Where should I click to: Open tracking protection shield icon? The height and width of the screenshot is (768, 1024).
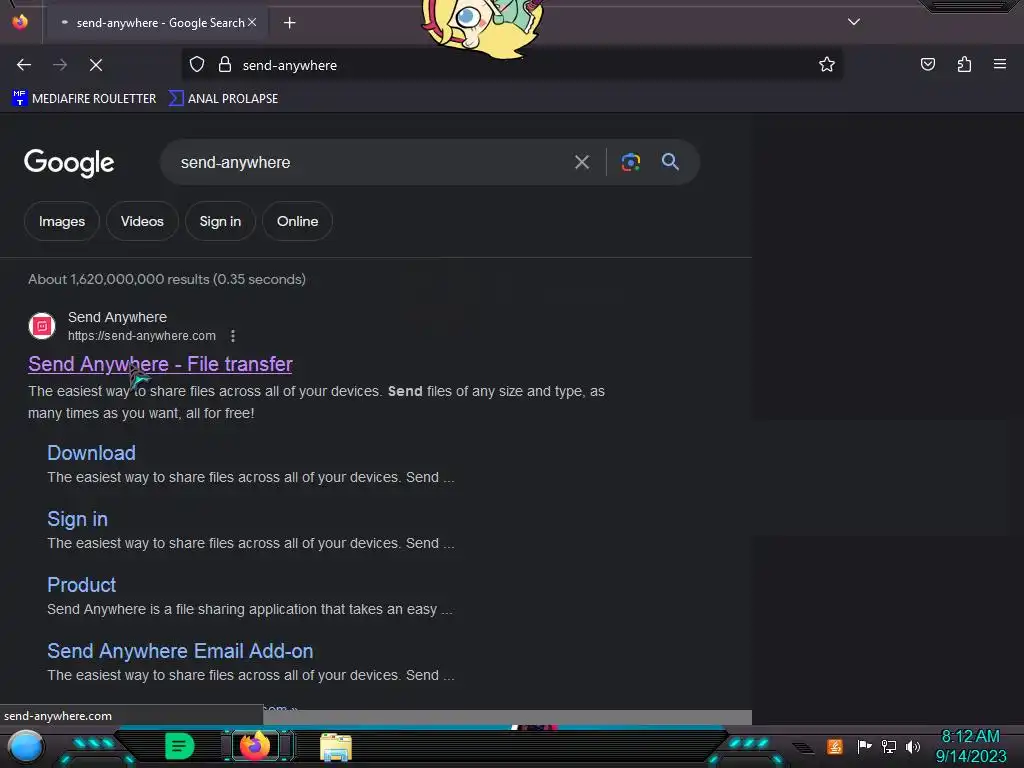click(197, 65)
